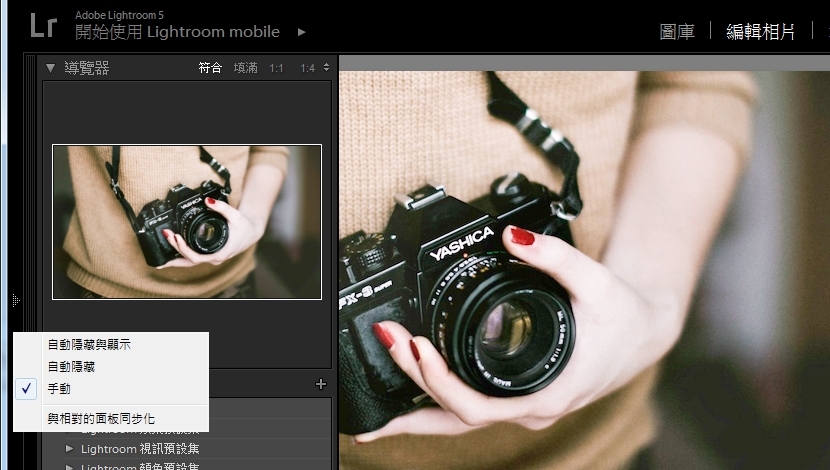Set navigator zoom to 1:1
The width and height of the screenshot is (830, 470).
click(x=276, y=68)
